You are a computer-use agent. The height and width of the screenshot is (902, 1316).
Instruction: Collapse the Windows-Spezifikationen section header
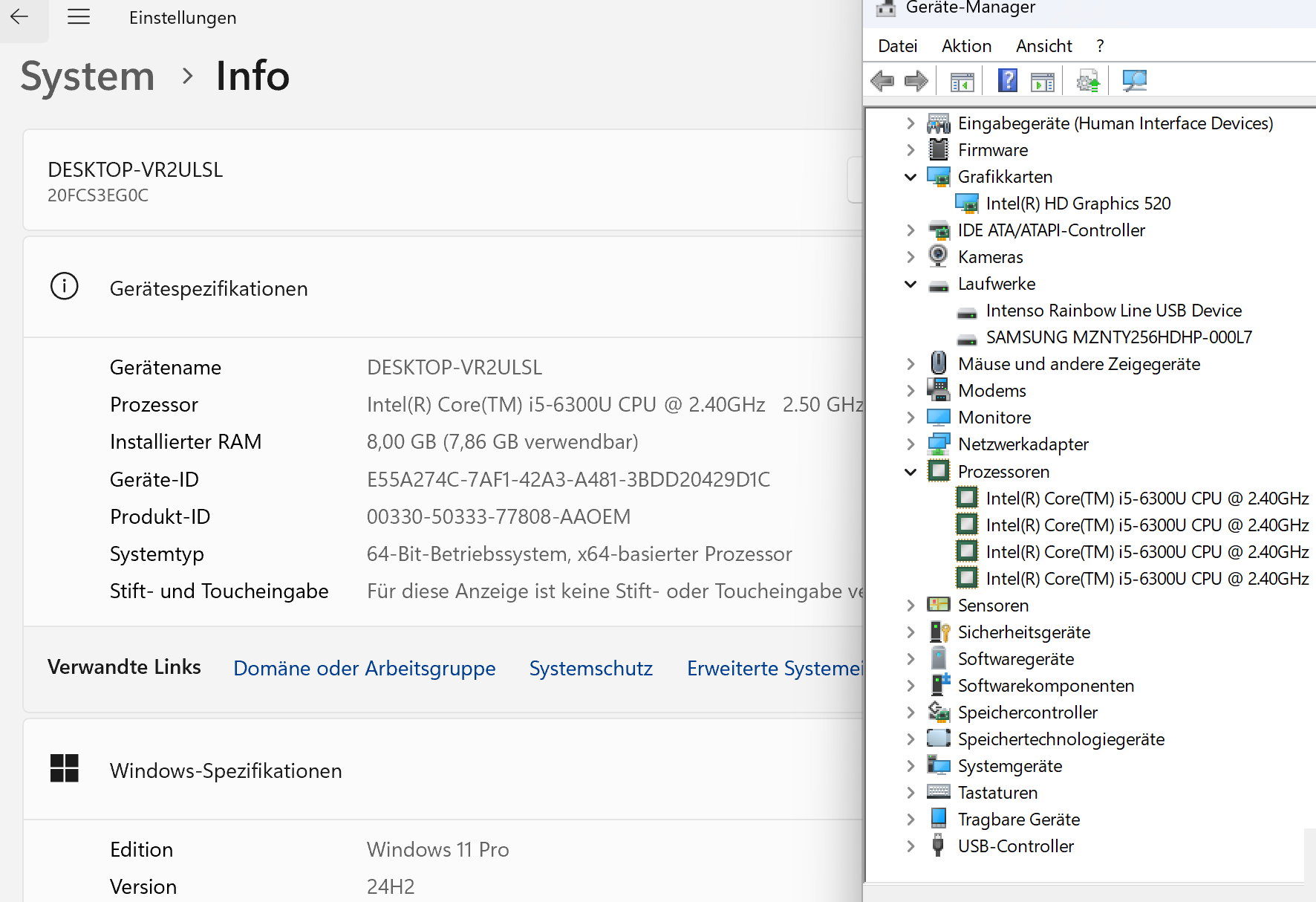pyautogui.click(x=443, y=770)
